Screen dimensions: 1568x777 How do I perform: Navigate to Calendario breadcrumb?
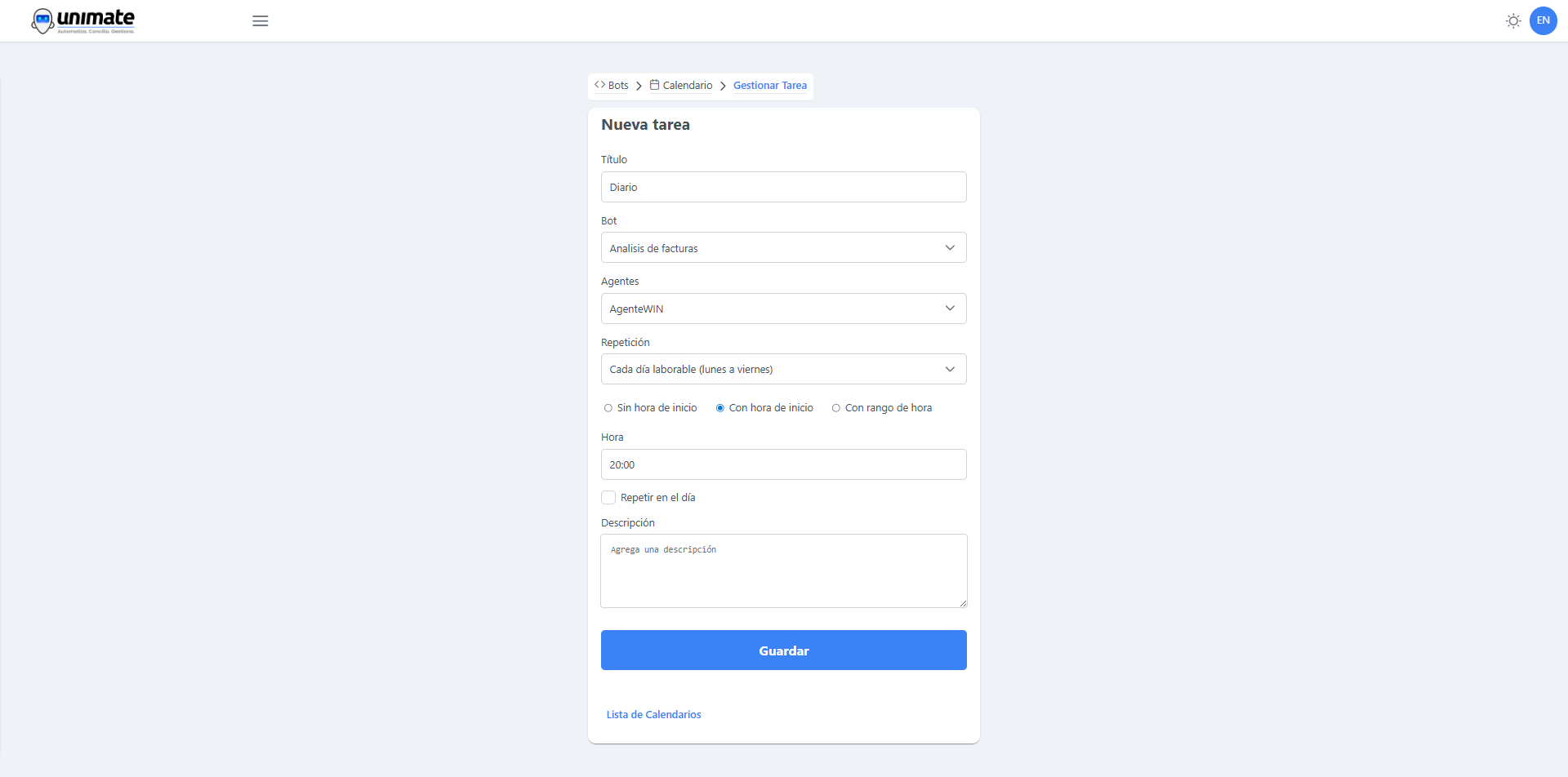click(x=687, y=86)
